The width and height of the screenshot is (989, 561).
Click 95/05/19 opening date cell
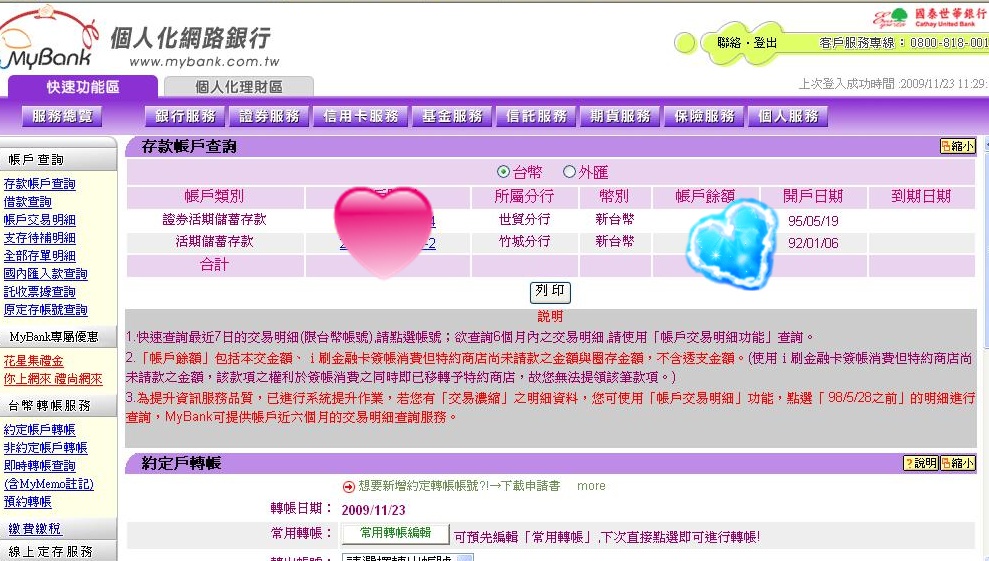[813, 221]
